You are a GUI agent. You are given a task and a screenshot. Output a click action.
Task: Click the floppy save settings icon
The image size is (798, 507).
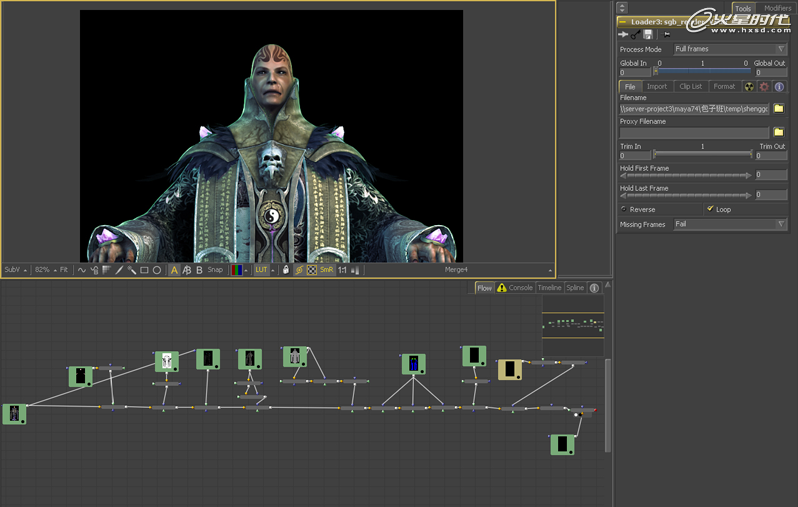tap(648, 35)
